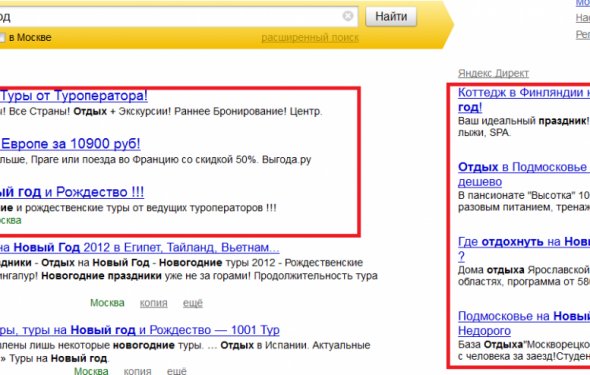Viewport: 590px width, 375px height.
Task: Click sidebar text 'Дома отдыха Ярославской'
Action: tap(524, 270)
